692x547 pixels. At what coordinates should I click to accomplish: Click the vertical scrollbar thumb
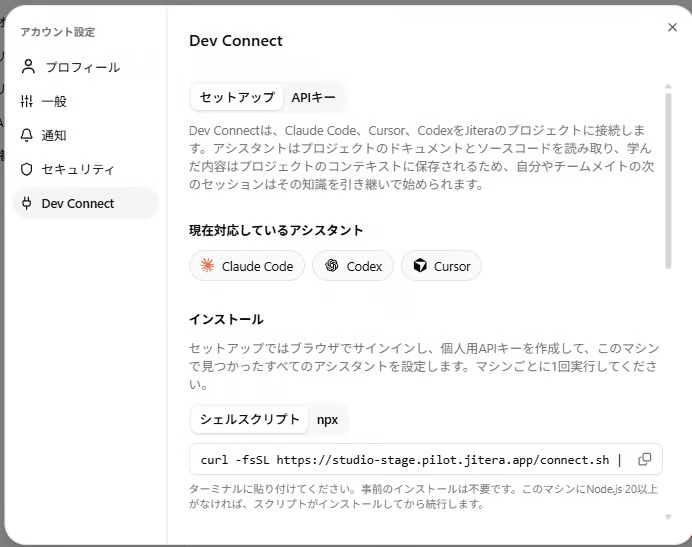click(x=668, y=181)
